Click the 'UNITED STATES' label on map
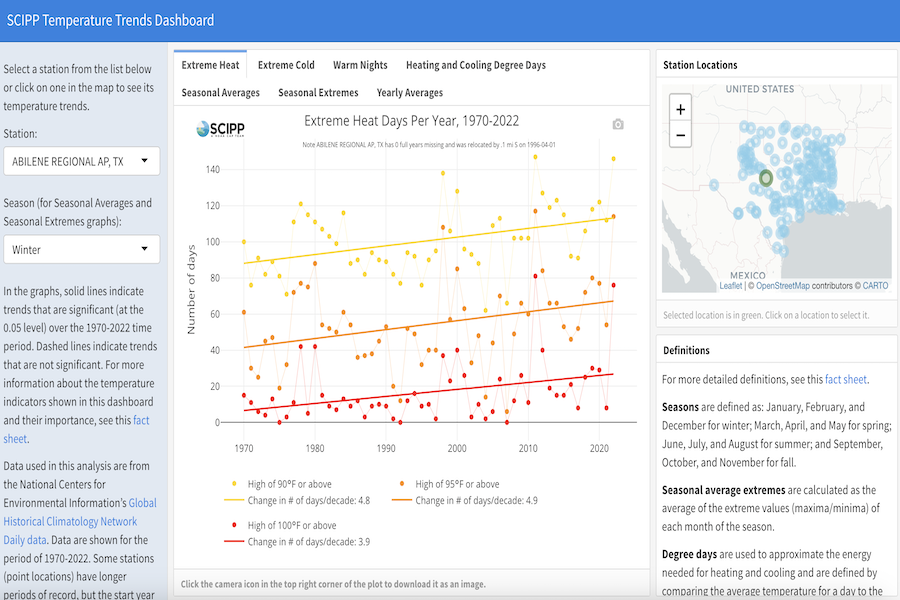 coord(759,89)
